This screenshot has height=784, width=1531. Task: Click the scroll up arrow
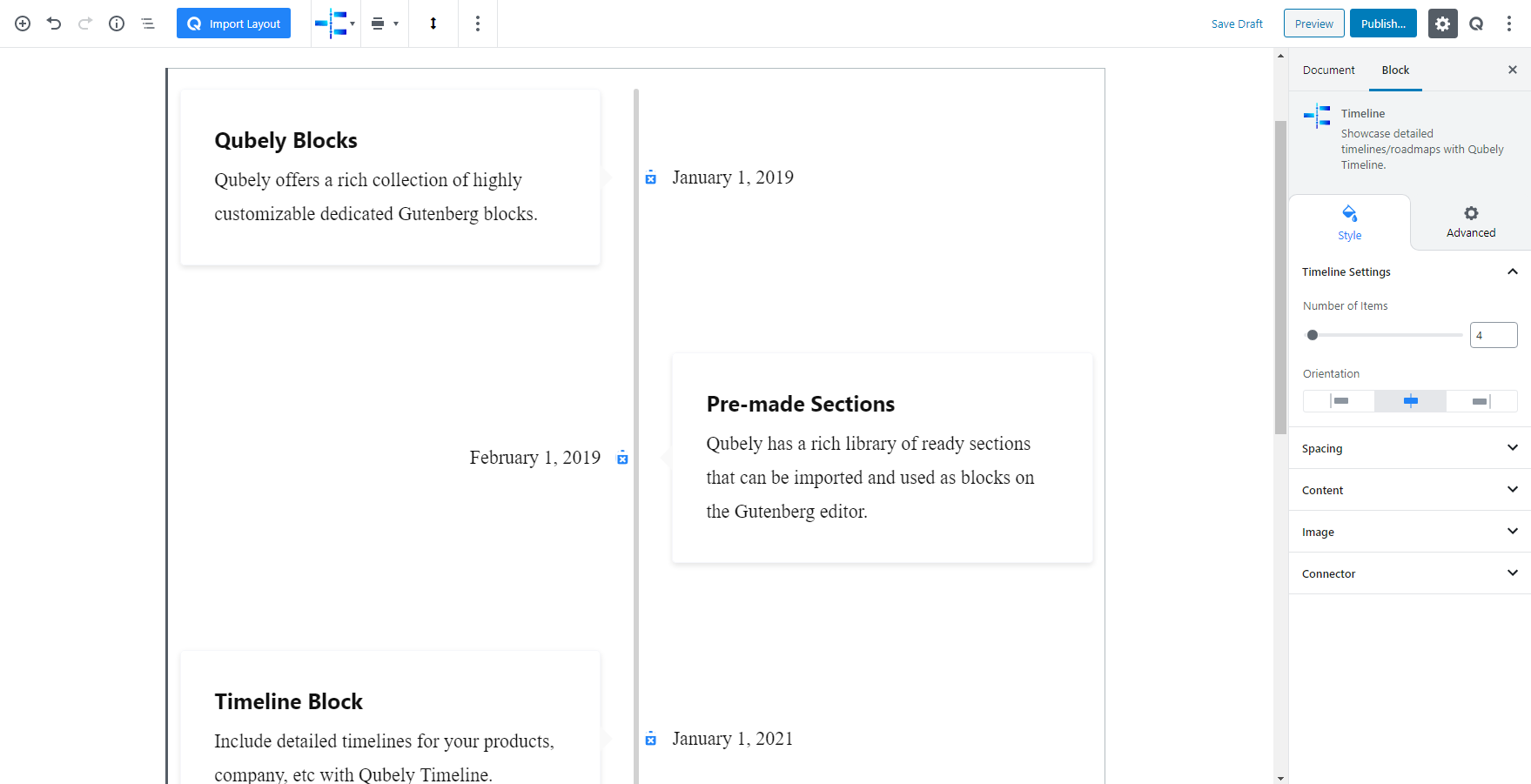(x=1280, y=56)
